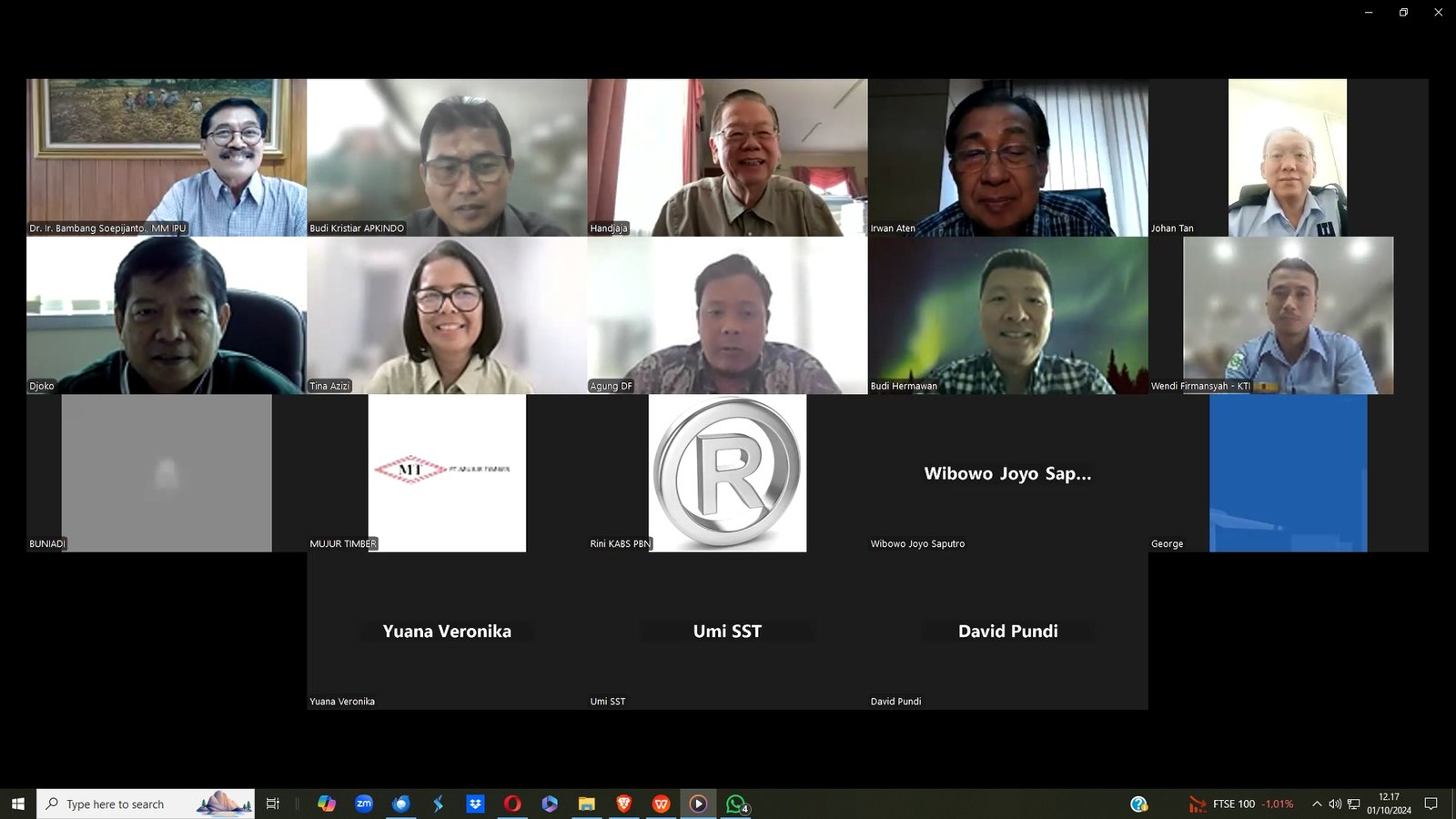This screenshot has width=1456, height=819.
Task: Show hidden system tray icons
Action: pos(1316,804)
